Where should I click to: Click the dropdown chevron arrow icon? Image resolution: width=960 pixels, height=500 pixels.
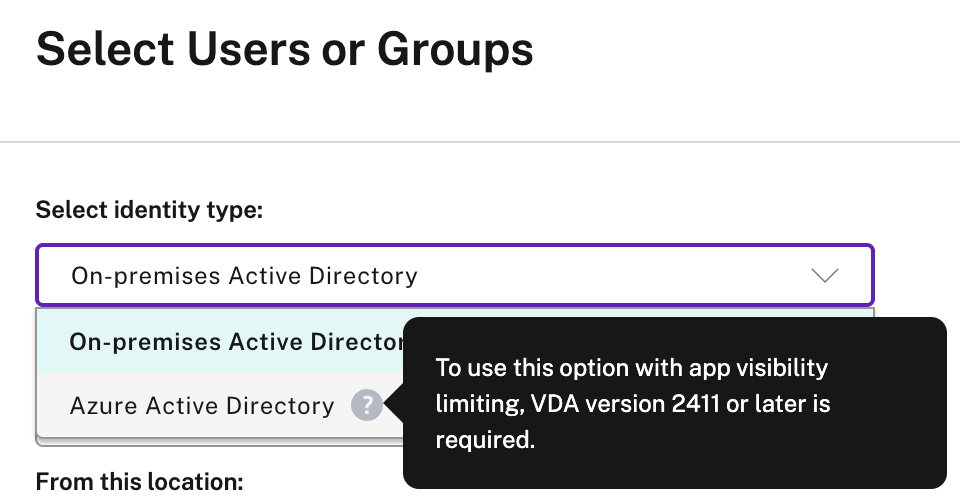point(824,275)
